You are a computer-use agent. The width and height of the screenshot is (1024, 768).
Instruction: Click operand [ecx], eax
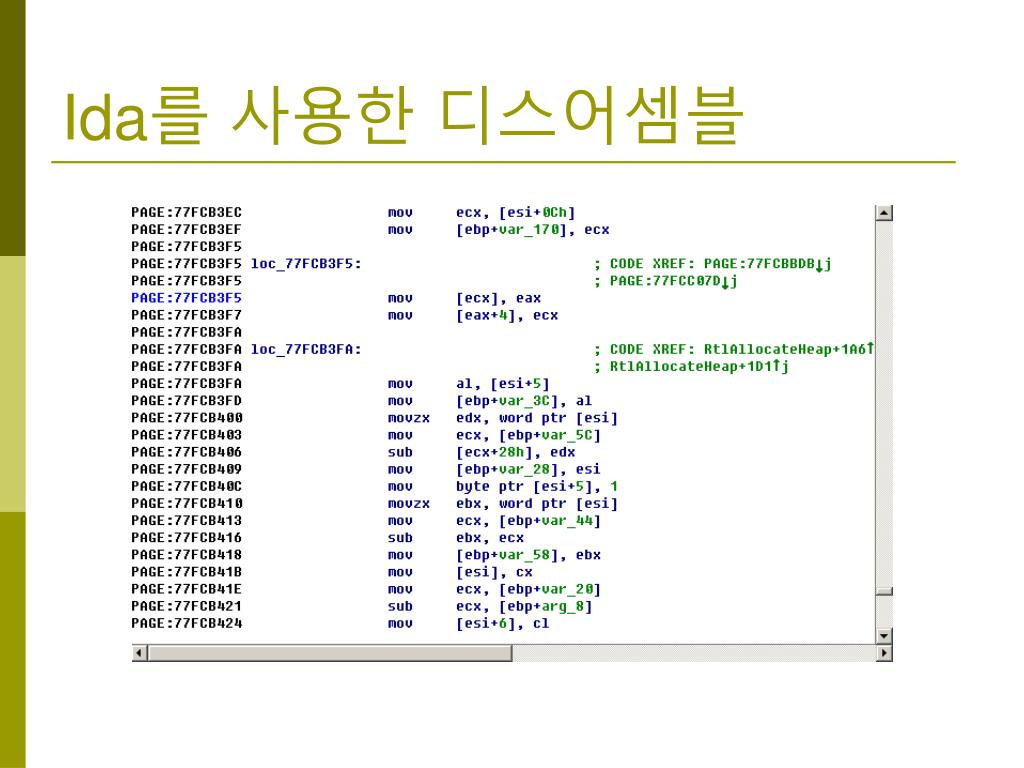click(498, 298)
